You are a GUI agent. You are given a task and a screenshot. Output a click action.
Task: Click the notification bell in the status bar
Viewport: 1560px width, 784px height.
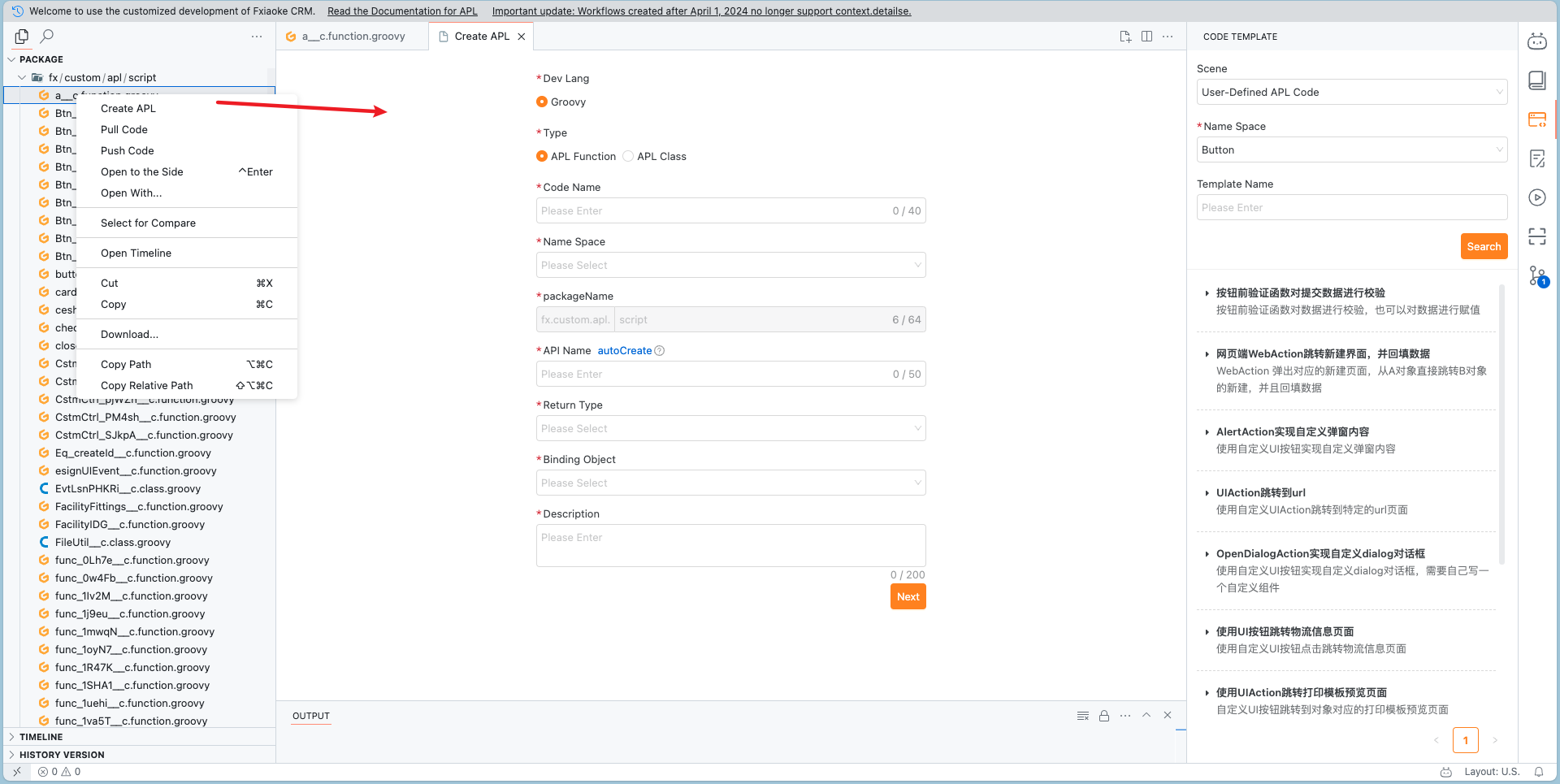click(x=1539, y=772)
